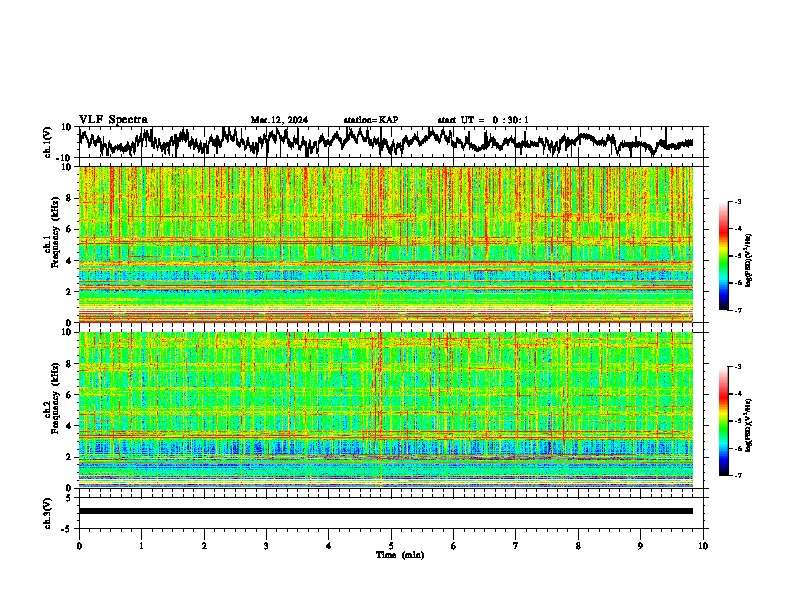Click the "6" kHz tick on the ch.2 spectrogram axis

tap(70, 395)
